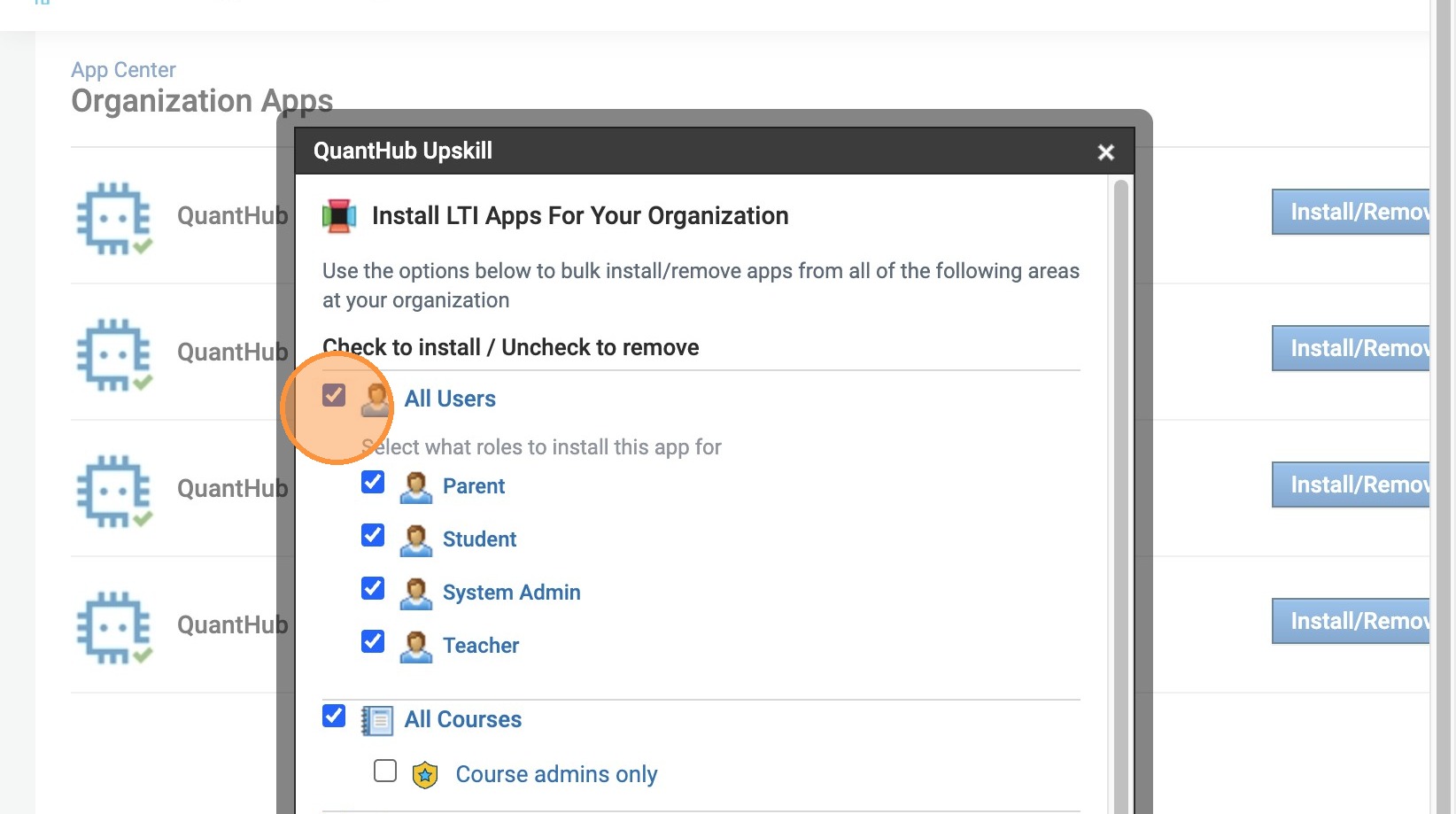Click the All Courses link
Viewport: 1456px width, 814px height.
(x=463, y=720)
